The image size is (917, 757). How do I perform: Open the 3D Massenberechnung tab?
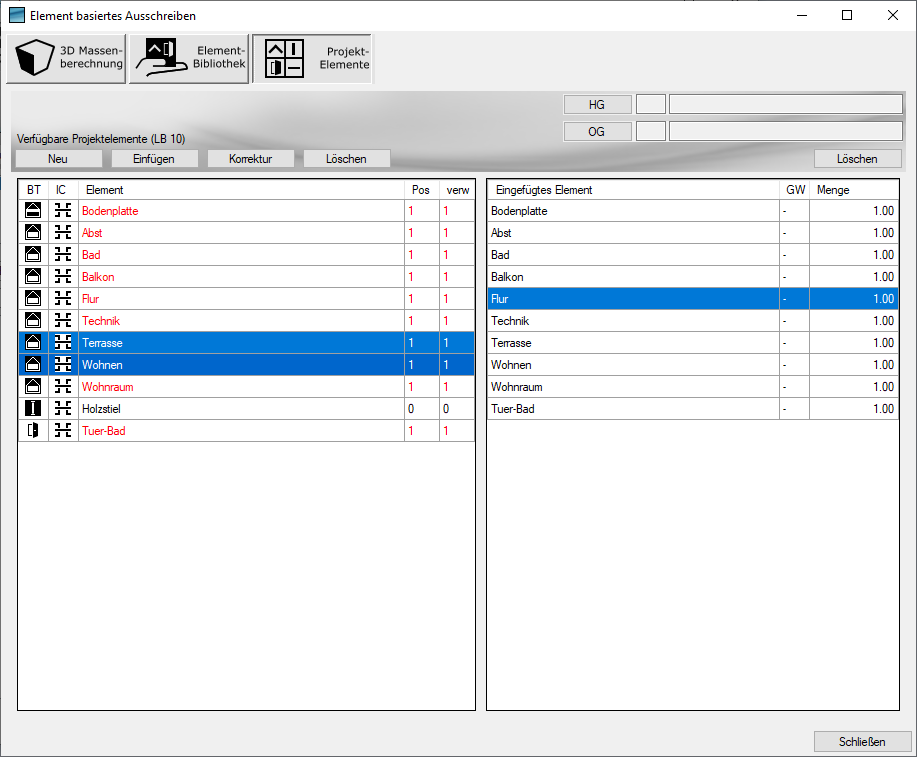pos(66,59)
